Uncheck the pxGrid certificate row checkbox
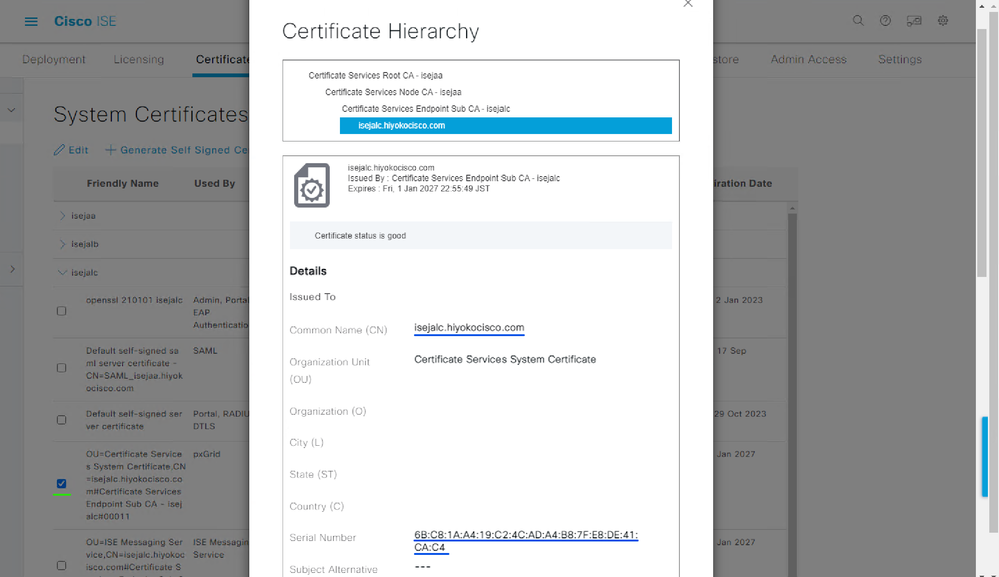This screenshot has height=577, width=999. click(61, 483)
